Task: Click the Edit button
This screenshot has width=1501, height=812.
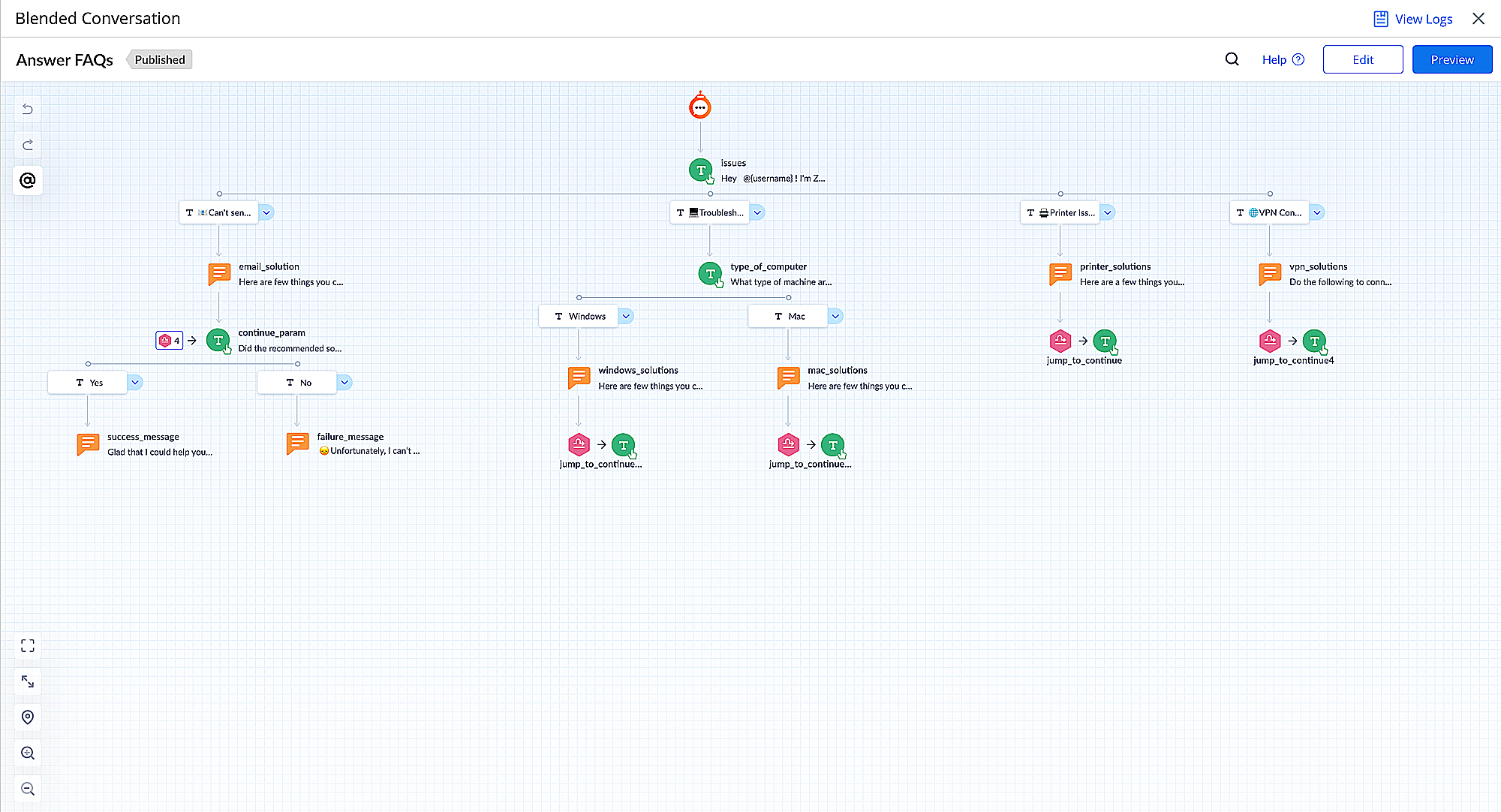Action: (x=1362, y=59)
